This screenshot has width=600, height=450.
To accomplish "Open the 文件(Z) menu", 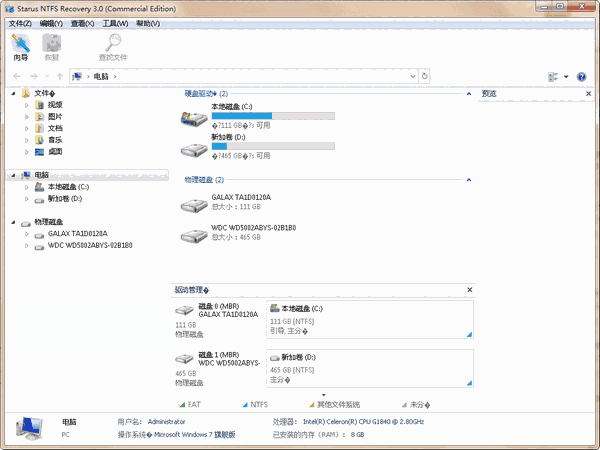I will [x=20, y=24].
